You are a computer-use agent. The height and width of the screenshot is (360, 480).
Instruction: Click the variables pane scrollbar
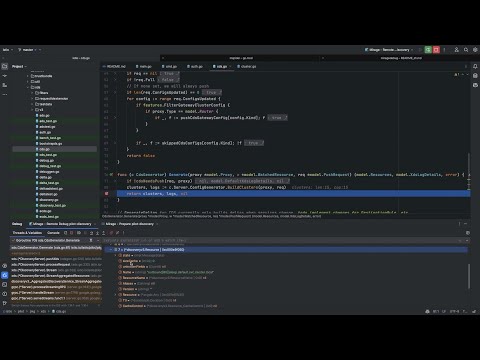coord(469,276)
